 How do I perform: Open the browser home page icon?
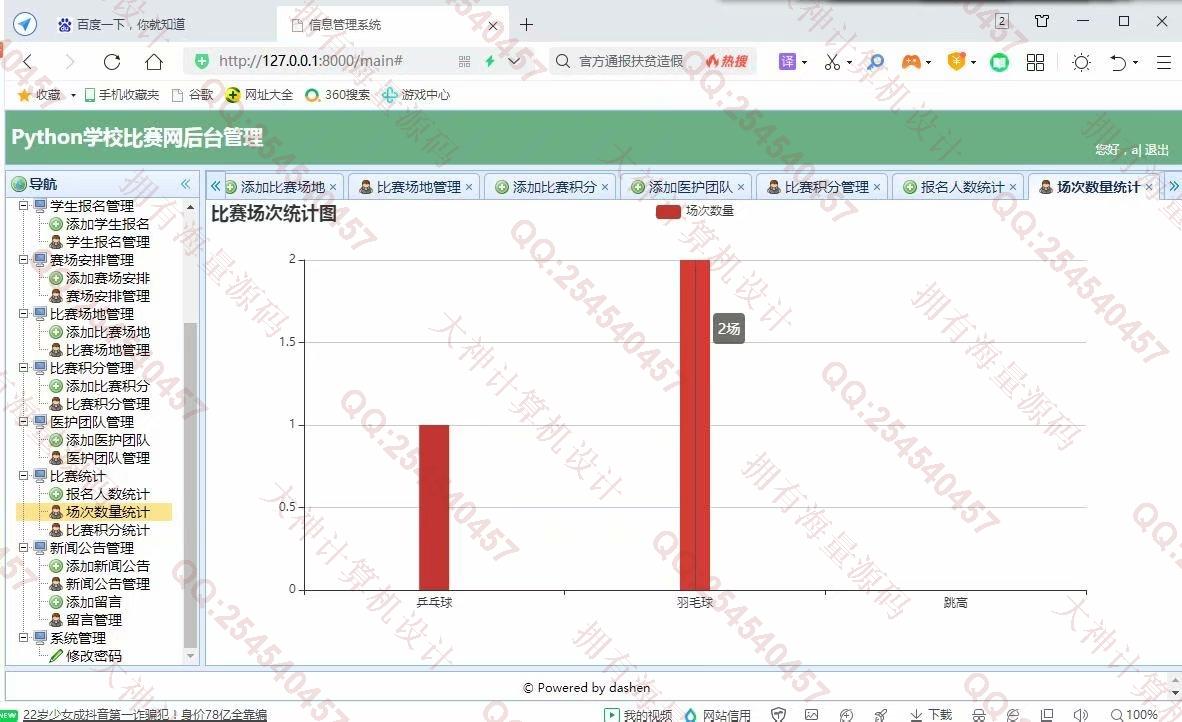coord(154,62)
